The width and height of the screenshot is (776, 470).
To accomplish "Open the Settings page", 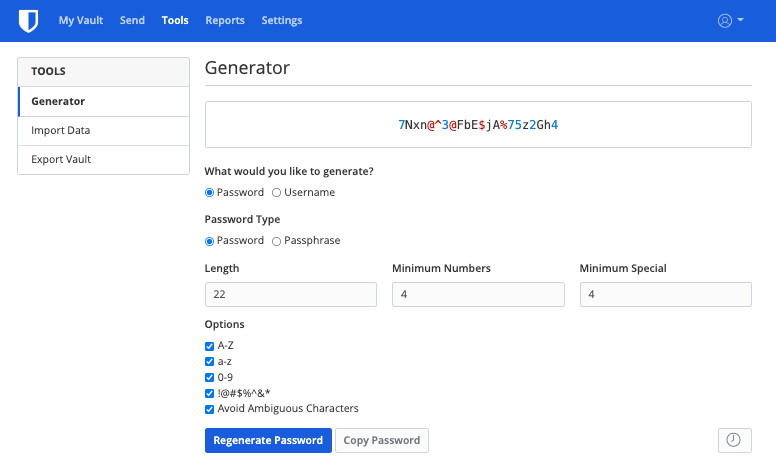I will 282,20.
